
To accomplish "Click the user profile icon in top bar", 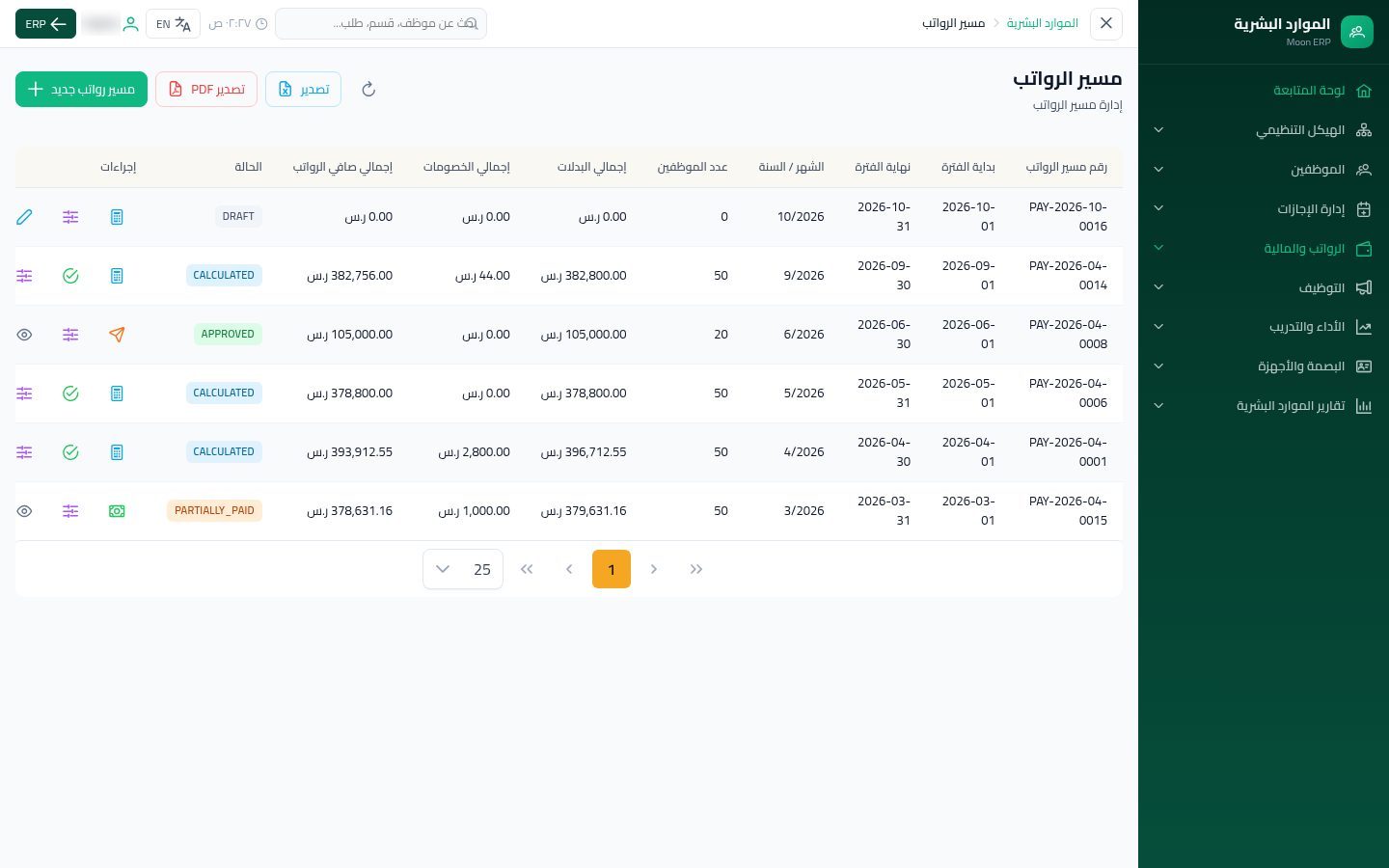I will pyautogui.click(x=130, y=24).
